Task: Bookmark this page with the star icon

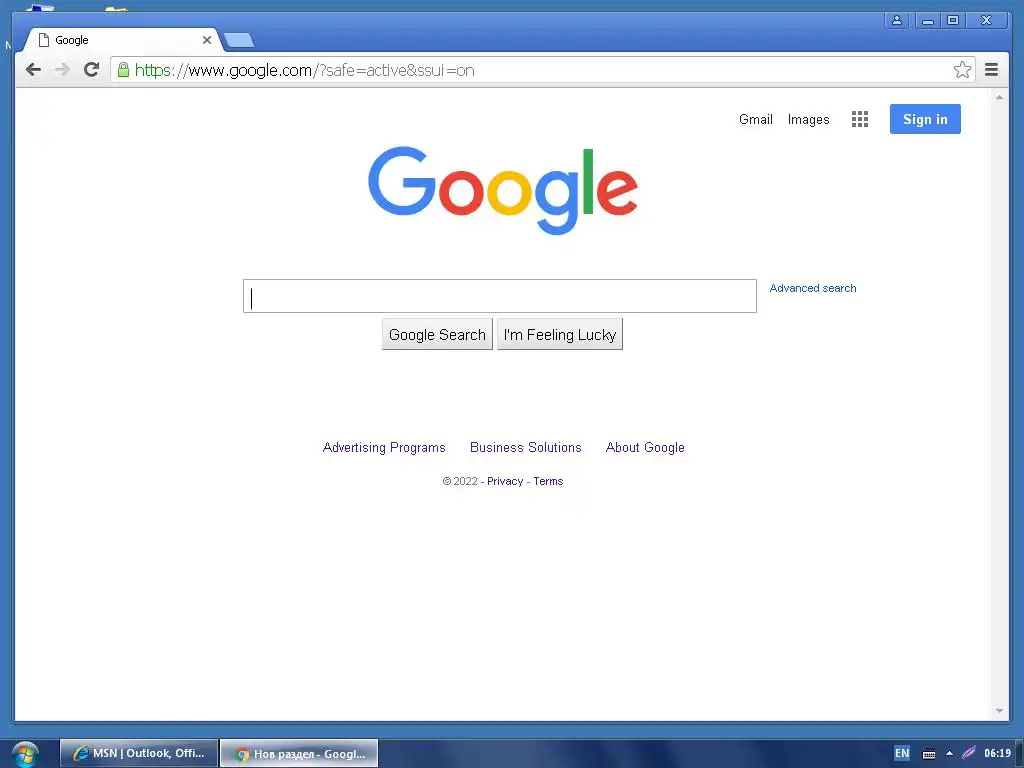Action: click(962, 70)
